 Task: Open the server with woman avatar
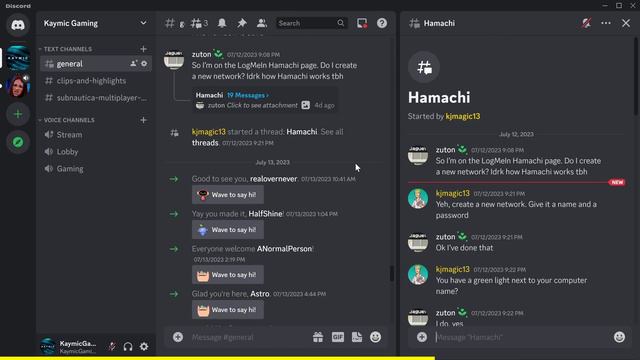(x=18, y=86)
